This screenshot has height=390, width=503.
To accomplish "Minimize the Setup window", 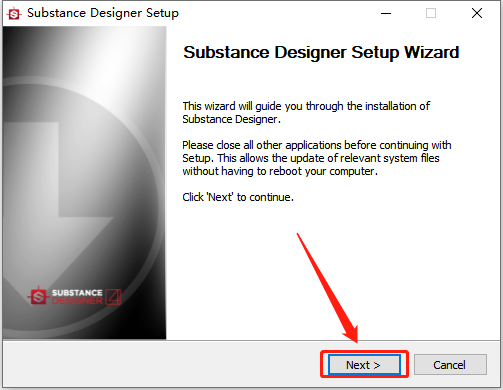I will [x=386, y=13].
